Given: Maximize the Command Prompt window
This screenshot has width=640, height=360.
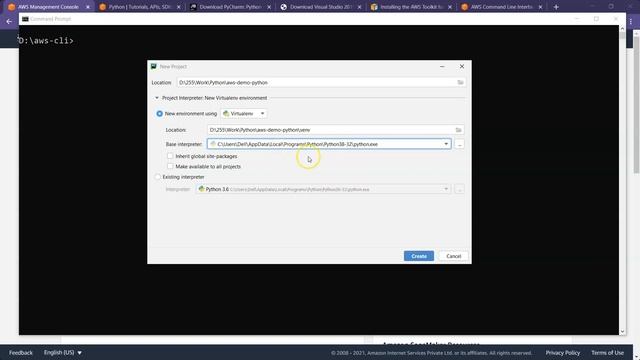Looking at the screenshot, I should [x=596, y=19].
